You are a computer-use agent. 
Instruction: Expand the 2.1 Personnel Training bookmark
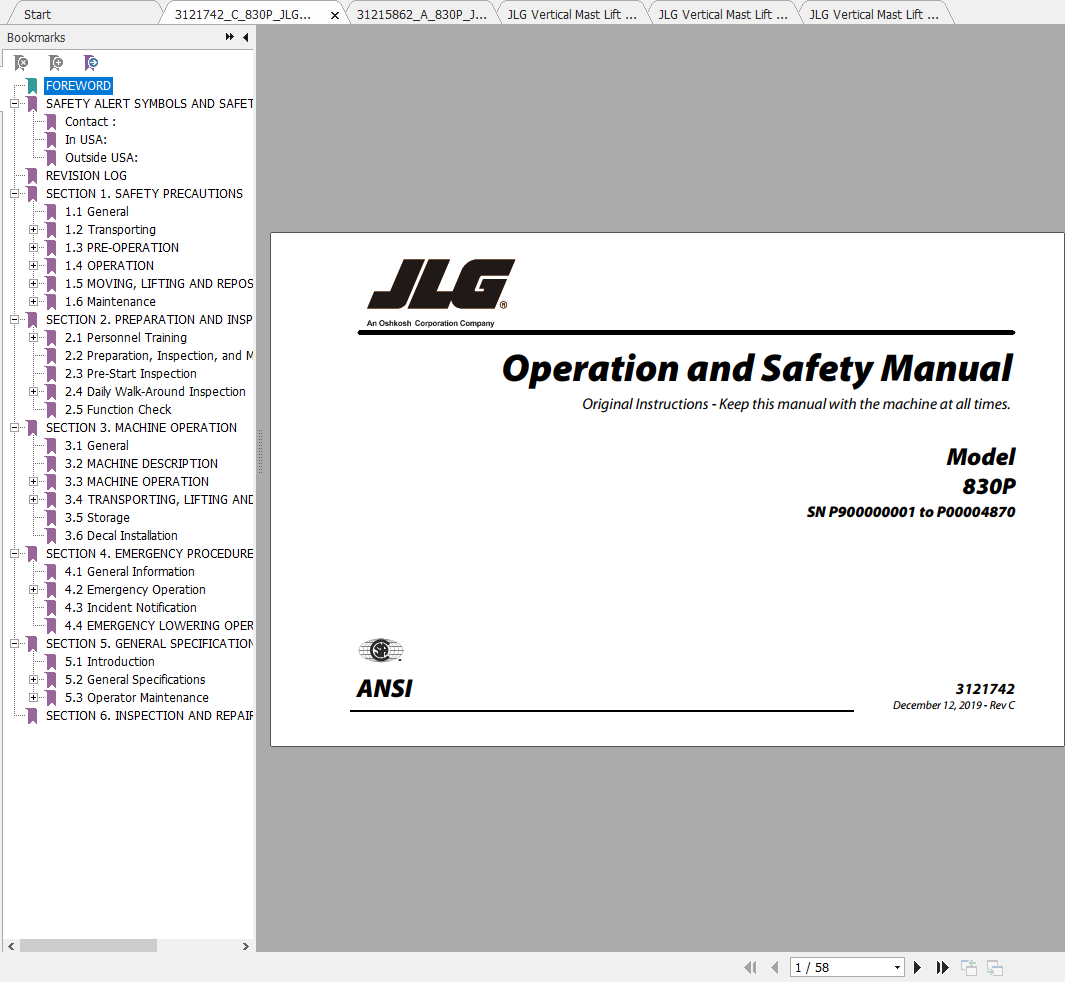(x=33, y=338)
